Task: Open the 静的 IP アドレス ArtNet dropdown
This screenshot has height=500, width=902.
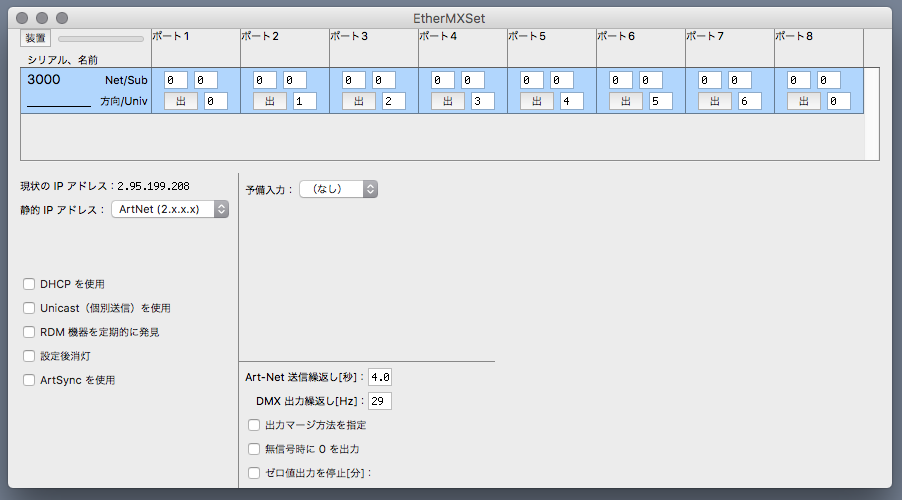Action: point(170,209)
